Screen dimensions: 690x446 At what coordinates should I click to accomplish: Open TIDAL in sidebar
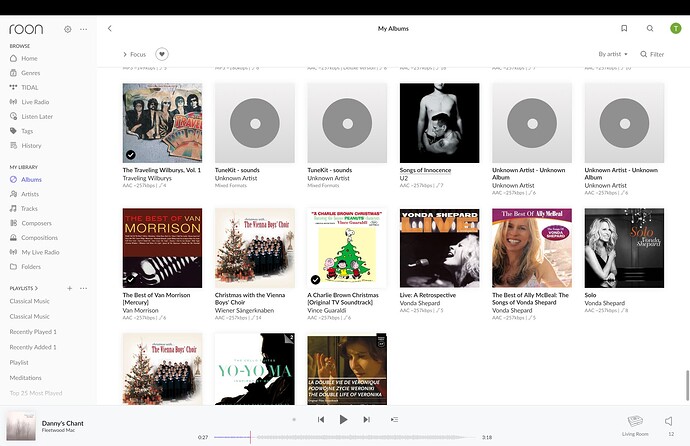(x=24, y=87)
